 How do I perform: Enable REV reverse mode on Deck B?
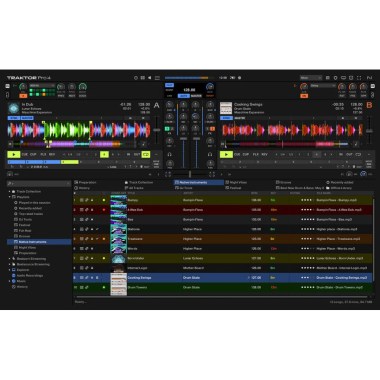pyautogui.click(x=265, y=155)
